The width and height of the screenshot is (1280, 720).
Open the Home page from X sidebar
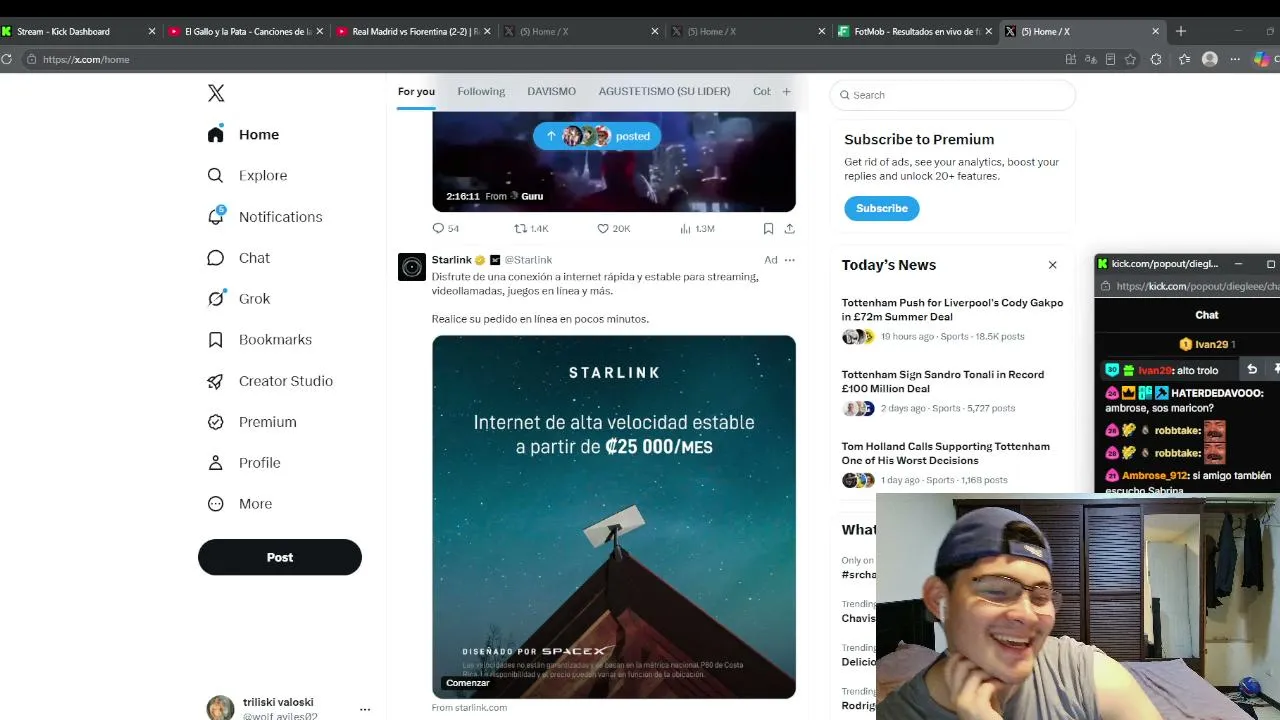click(244, 134)
